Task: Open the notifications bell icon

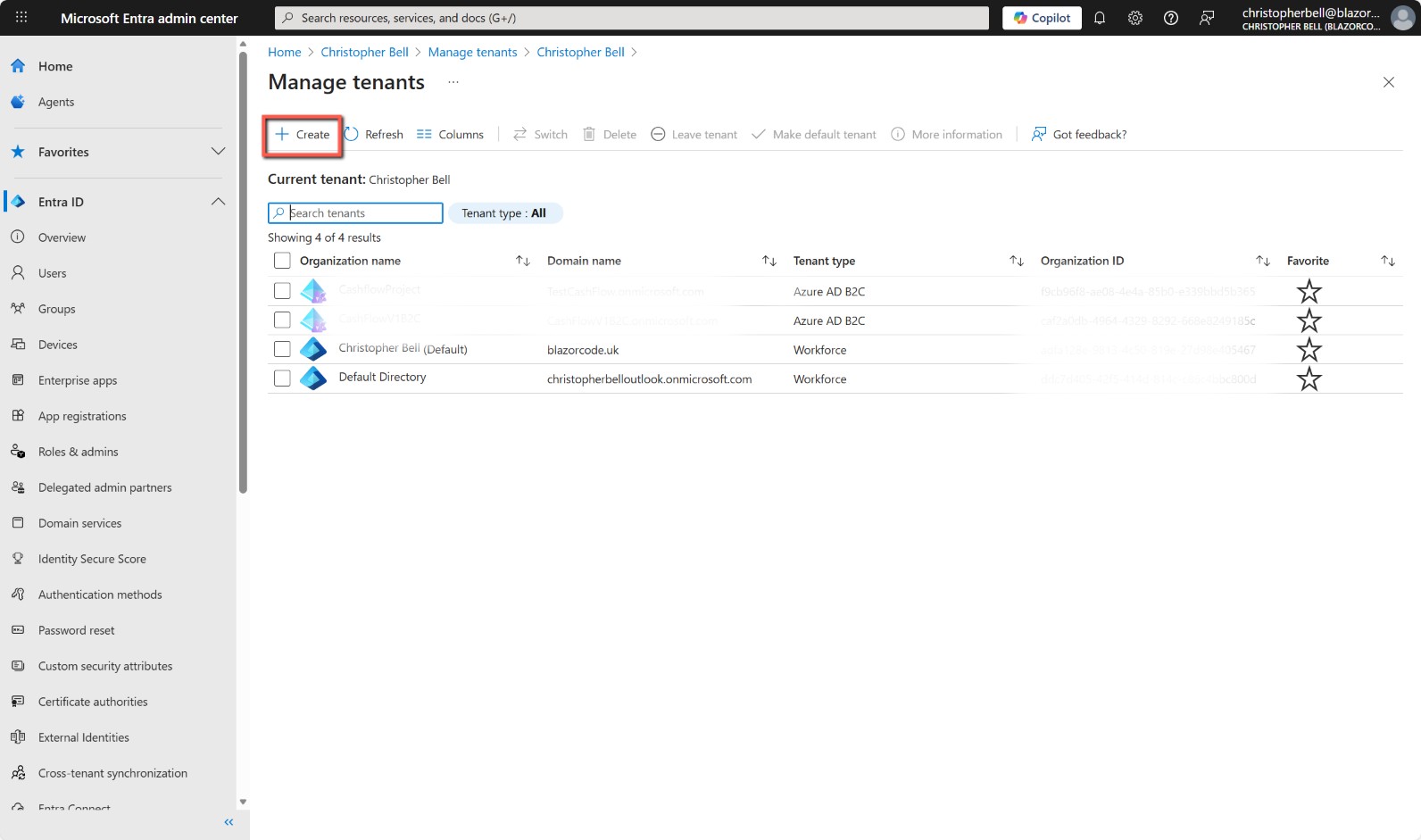Action: point(1100,18)
